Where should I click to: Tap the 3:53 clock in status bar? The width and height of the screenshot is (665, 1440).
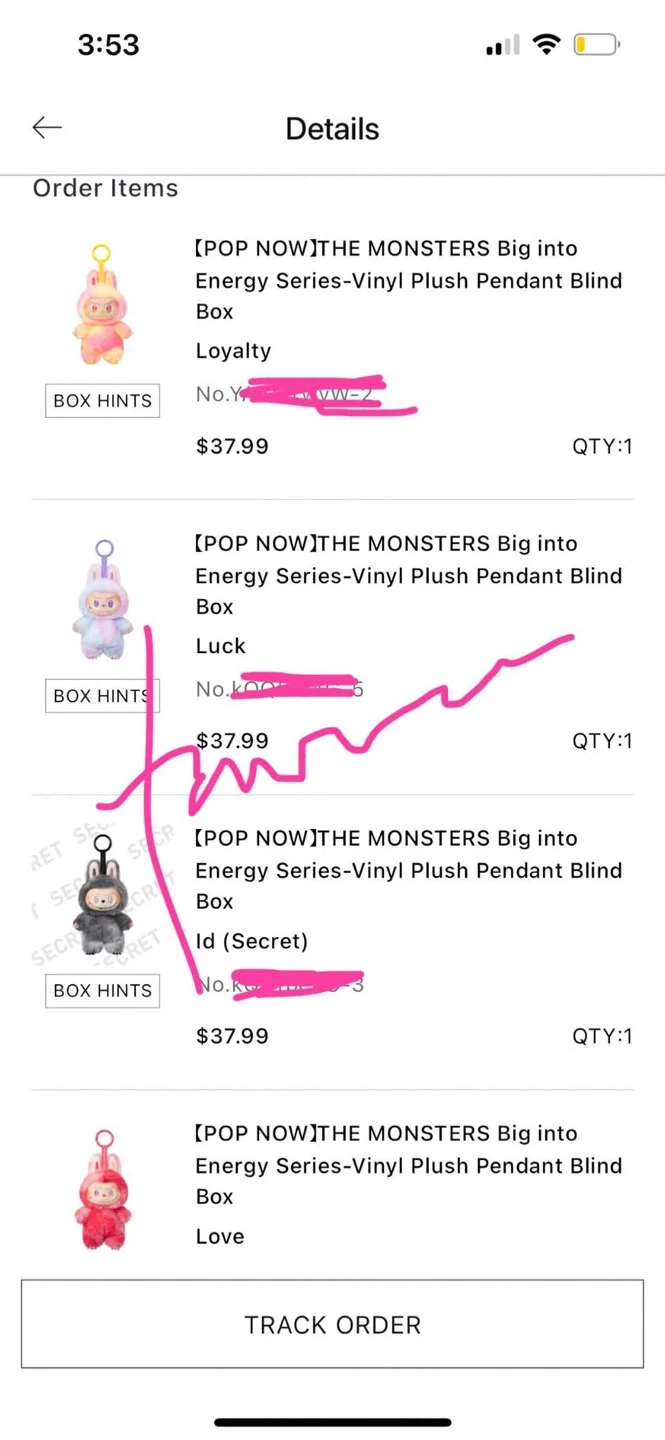point(108,45)
